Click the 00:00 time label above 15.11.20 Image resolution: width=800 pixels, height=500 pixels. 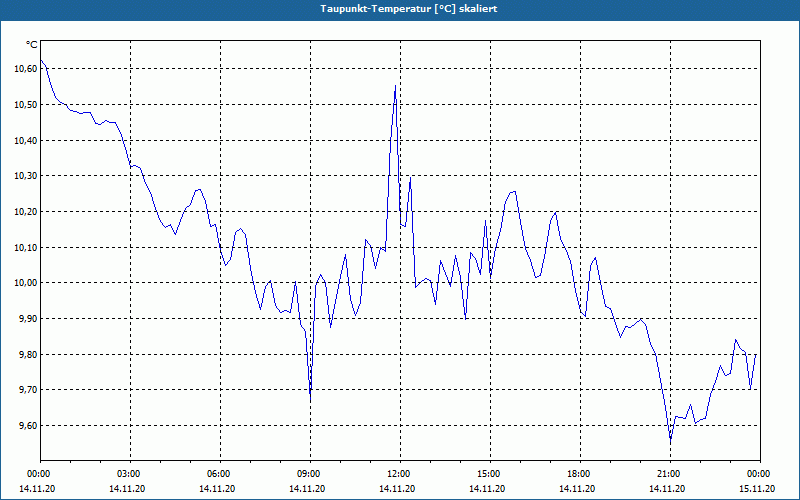(760, 474)
